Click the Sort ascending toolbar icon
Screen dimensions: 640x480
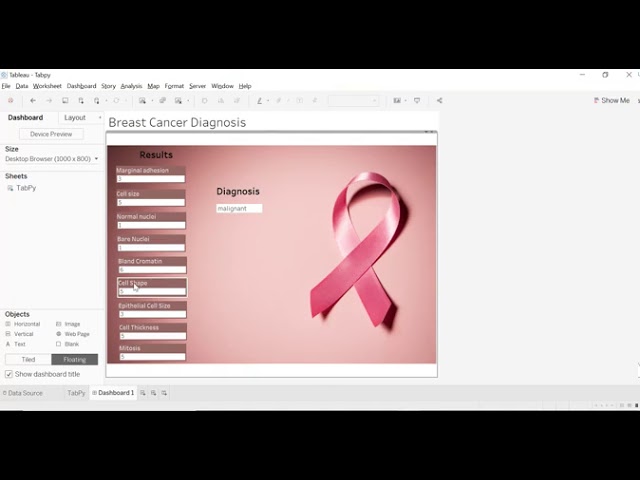(x=221, y=100)
